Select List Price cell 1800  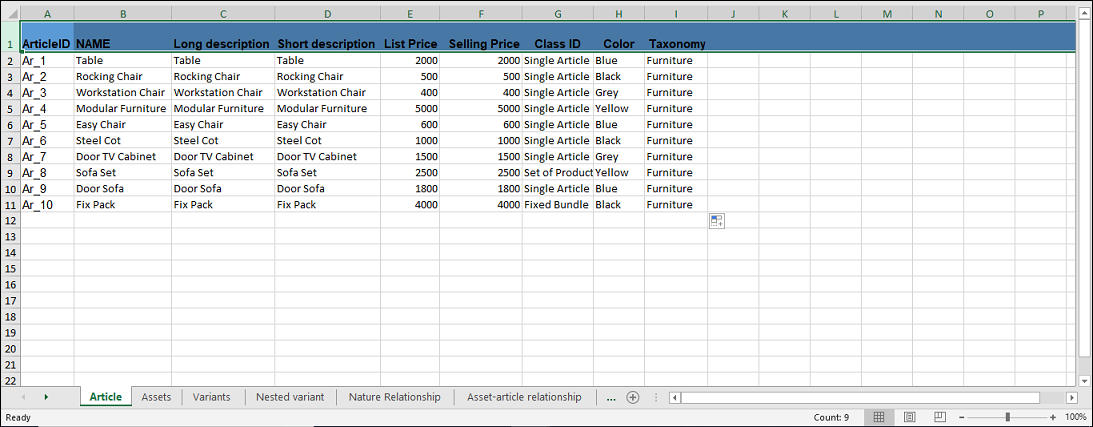coord(411,189)
